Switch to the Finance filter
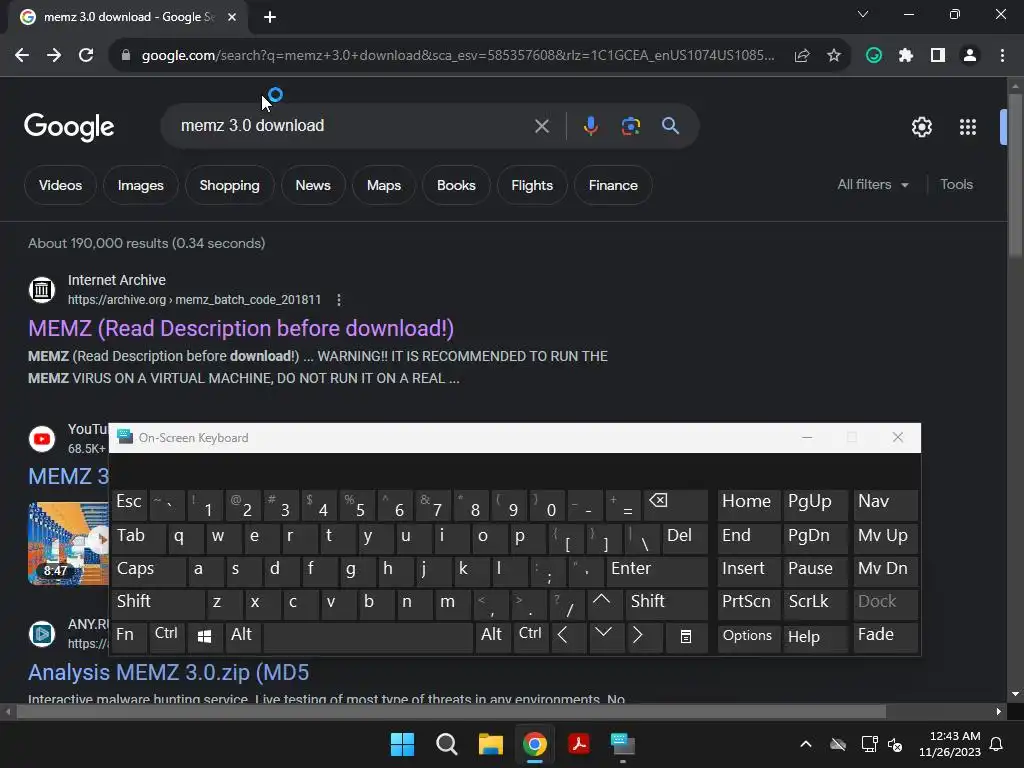This screenshot has width=1024, height=768. click(613, 185)
